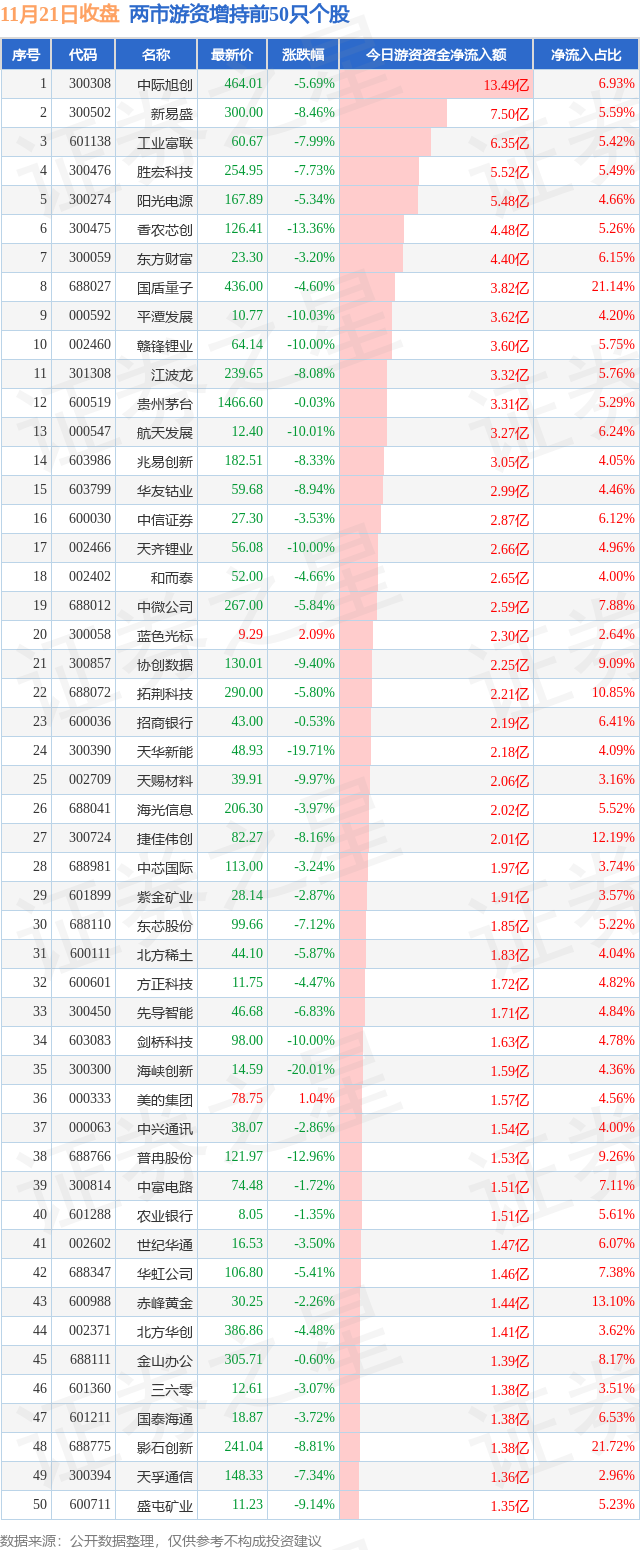
Task: Click stock code 301308
Action: [x=89, y=374]
